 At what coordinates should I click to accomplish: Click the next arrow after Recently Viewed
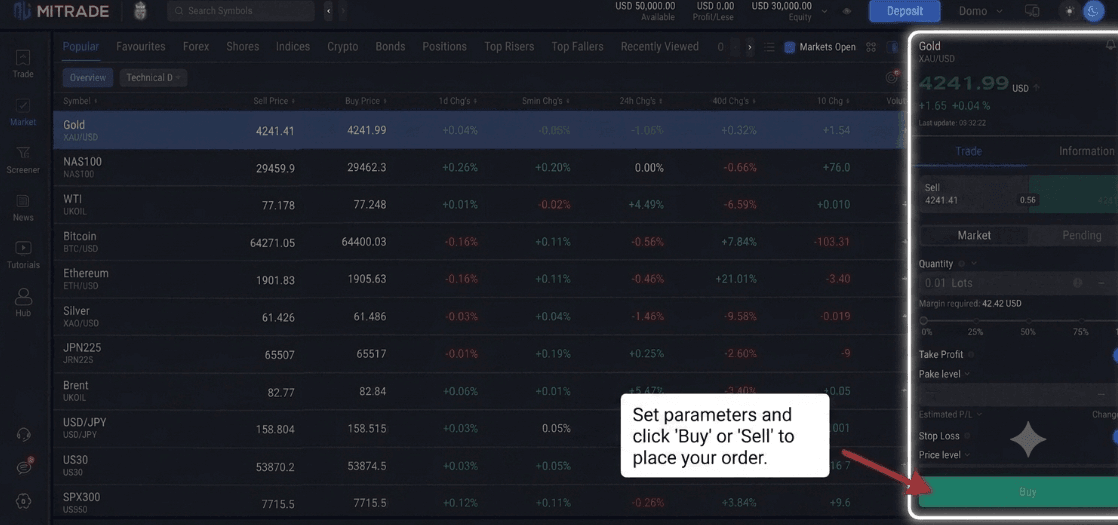(x=749, y=47)
